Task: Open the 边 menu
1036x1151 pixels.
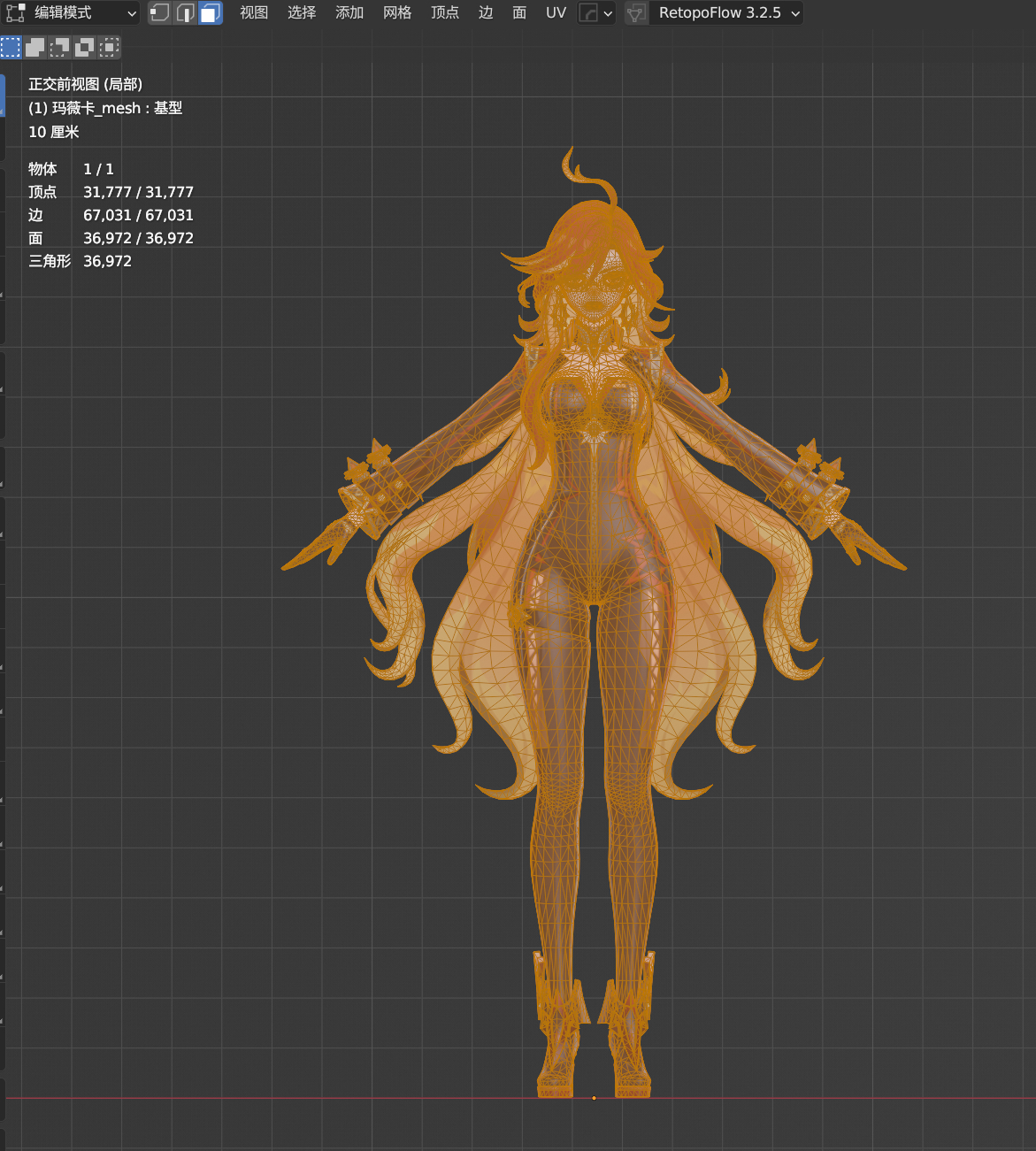Action: tap(486, 12)
